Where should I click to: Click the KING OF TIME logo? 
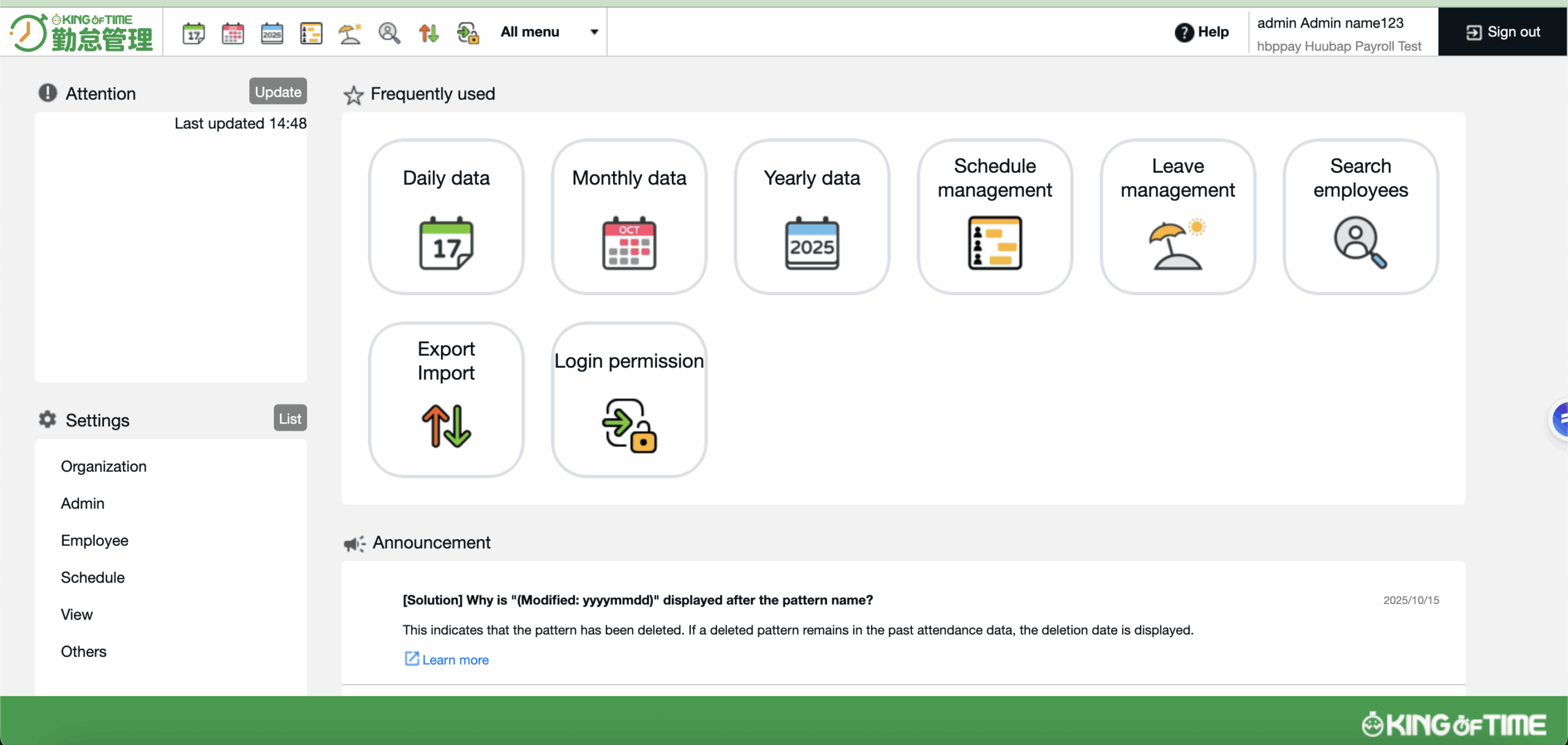click(x=81, y=32)
